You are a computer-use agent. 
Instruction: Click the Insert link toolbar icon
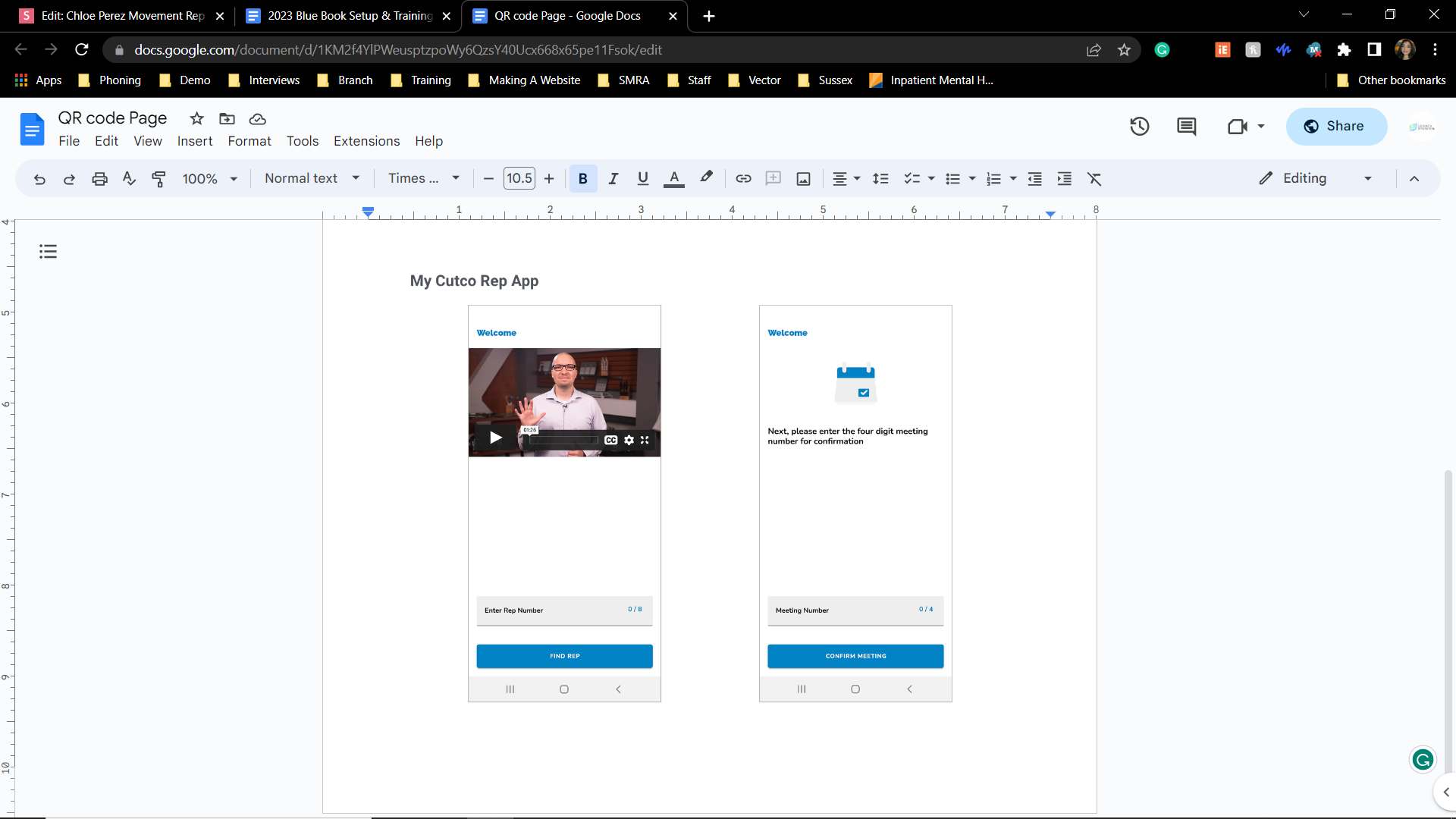click(x=743, y=179)
